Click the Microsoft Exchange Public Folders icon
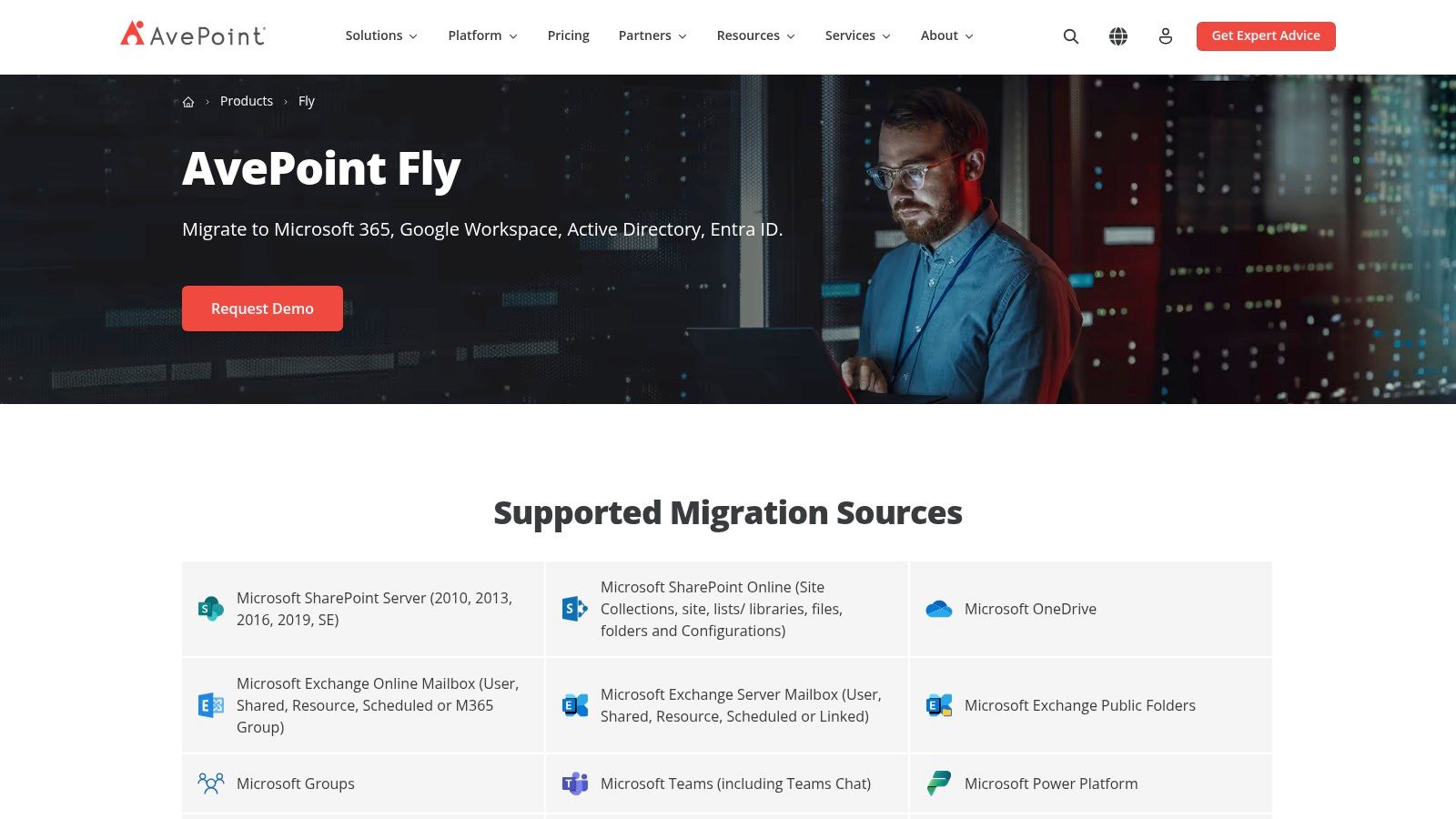1456x819 pixels. [937, 705]
